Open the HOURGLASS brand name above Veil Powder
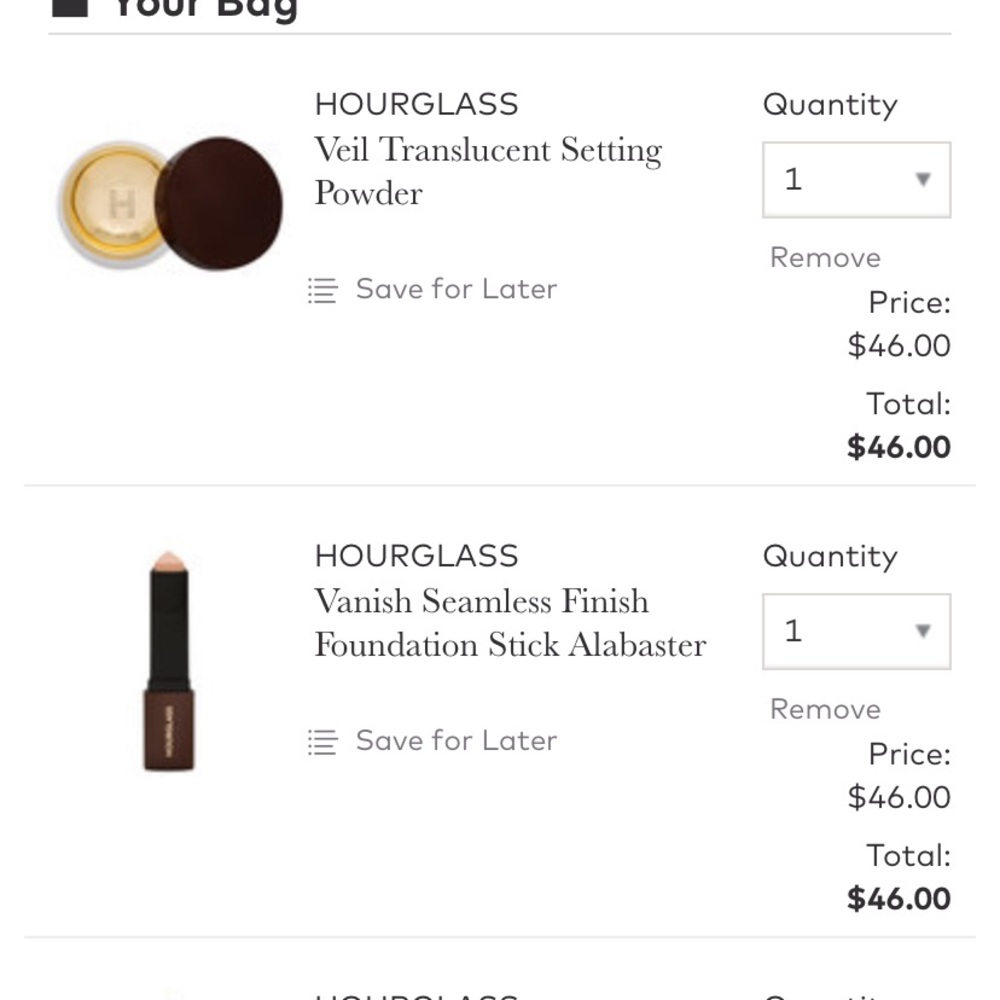Screen dimensions: 1000x1000 (416, 103)
